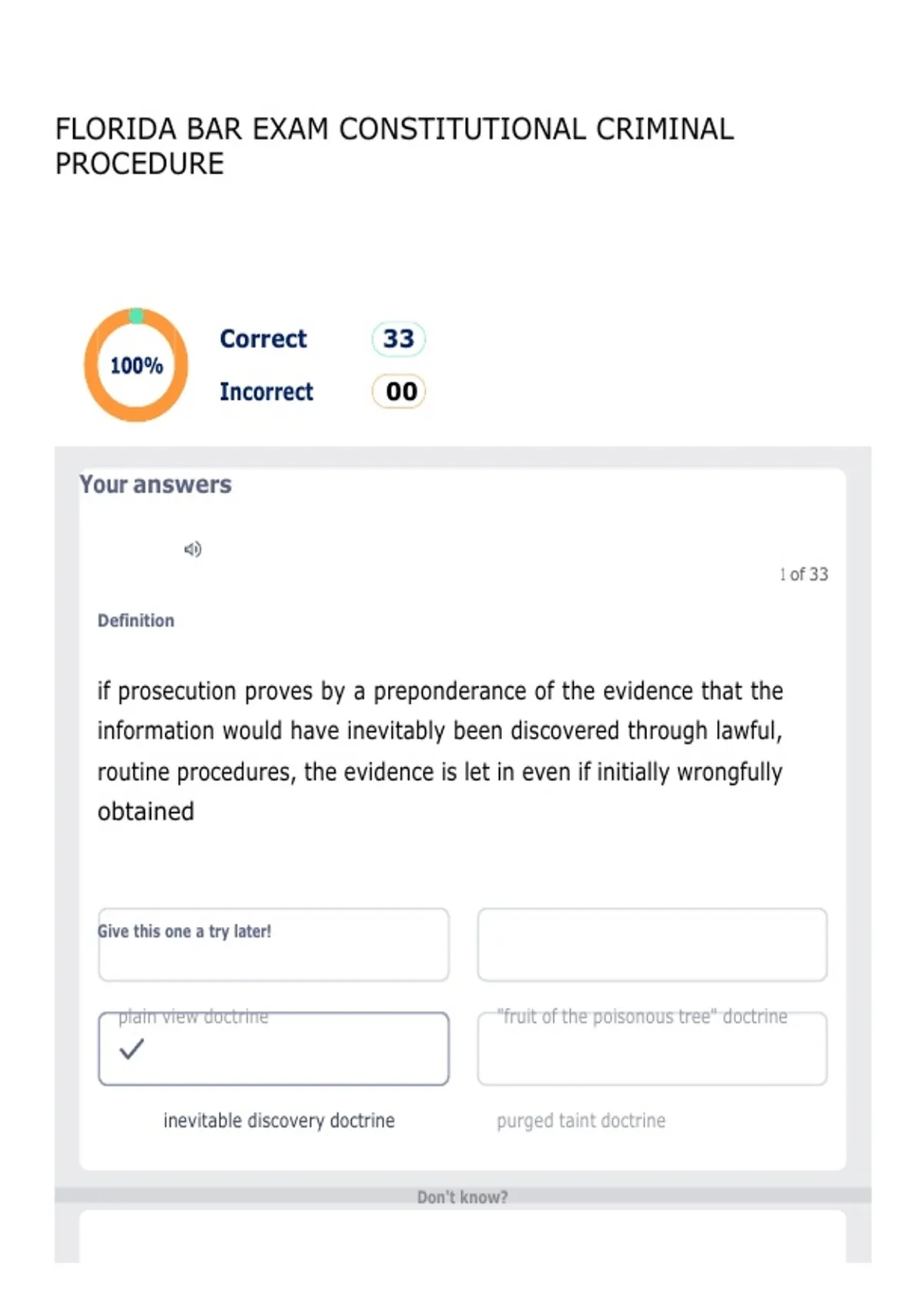Click the checkmark in the selected answer box
The height and width of the screenshot is (1309, 924).
[132, 1049]
